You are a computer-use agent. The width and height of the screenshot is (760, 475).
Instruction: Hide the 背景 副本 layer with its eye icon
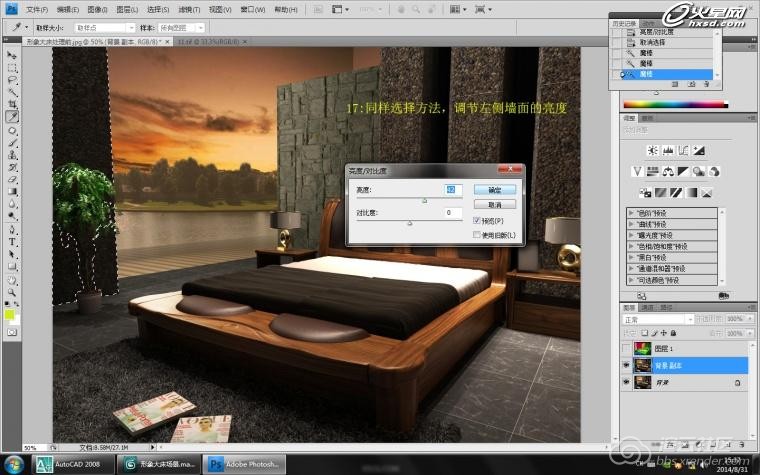(626, 365)
